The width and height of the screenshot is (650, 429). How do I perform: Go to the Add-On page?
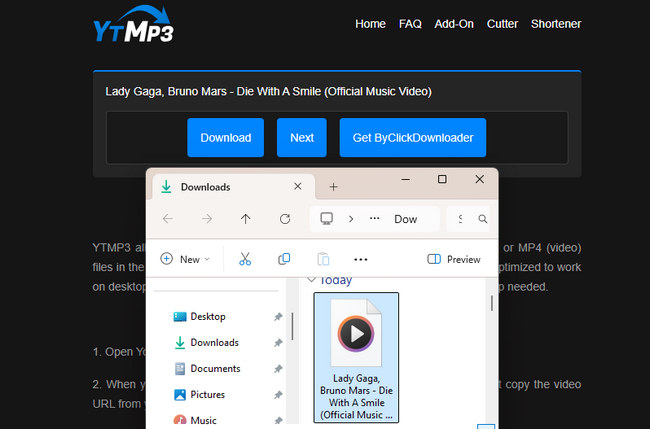coord(454,24)
